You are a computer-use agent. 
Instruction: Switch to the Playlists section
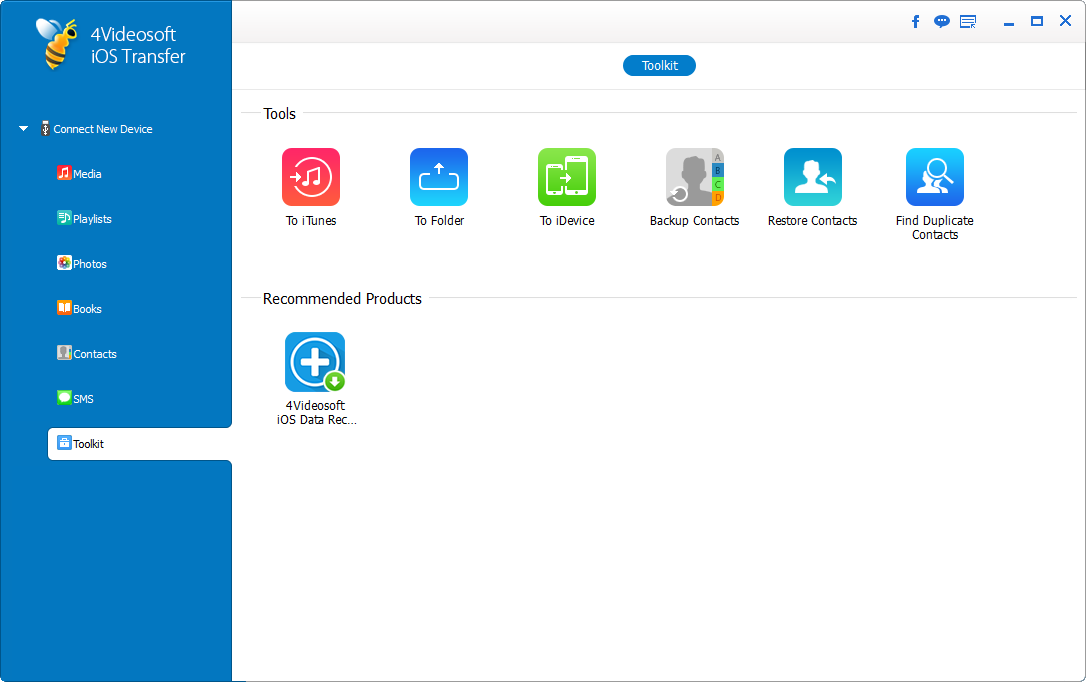tap(92, 219)
